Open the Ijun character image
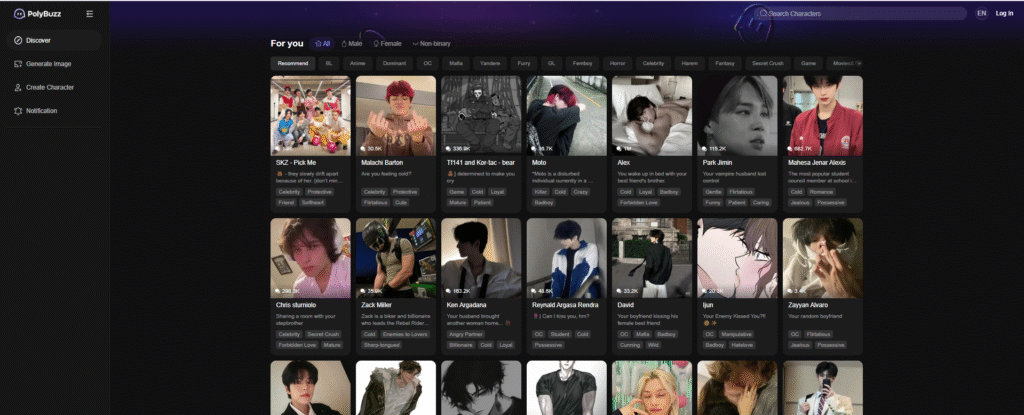Viewport: 1024px width, 415px height. click(x=737, y=258)
